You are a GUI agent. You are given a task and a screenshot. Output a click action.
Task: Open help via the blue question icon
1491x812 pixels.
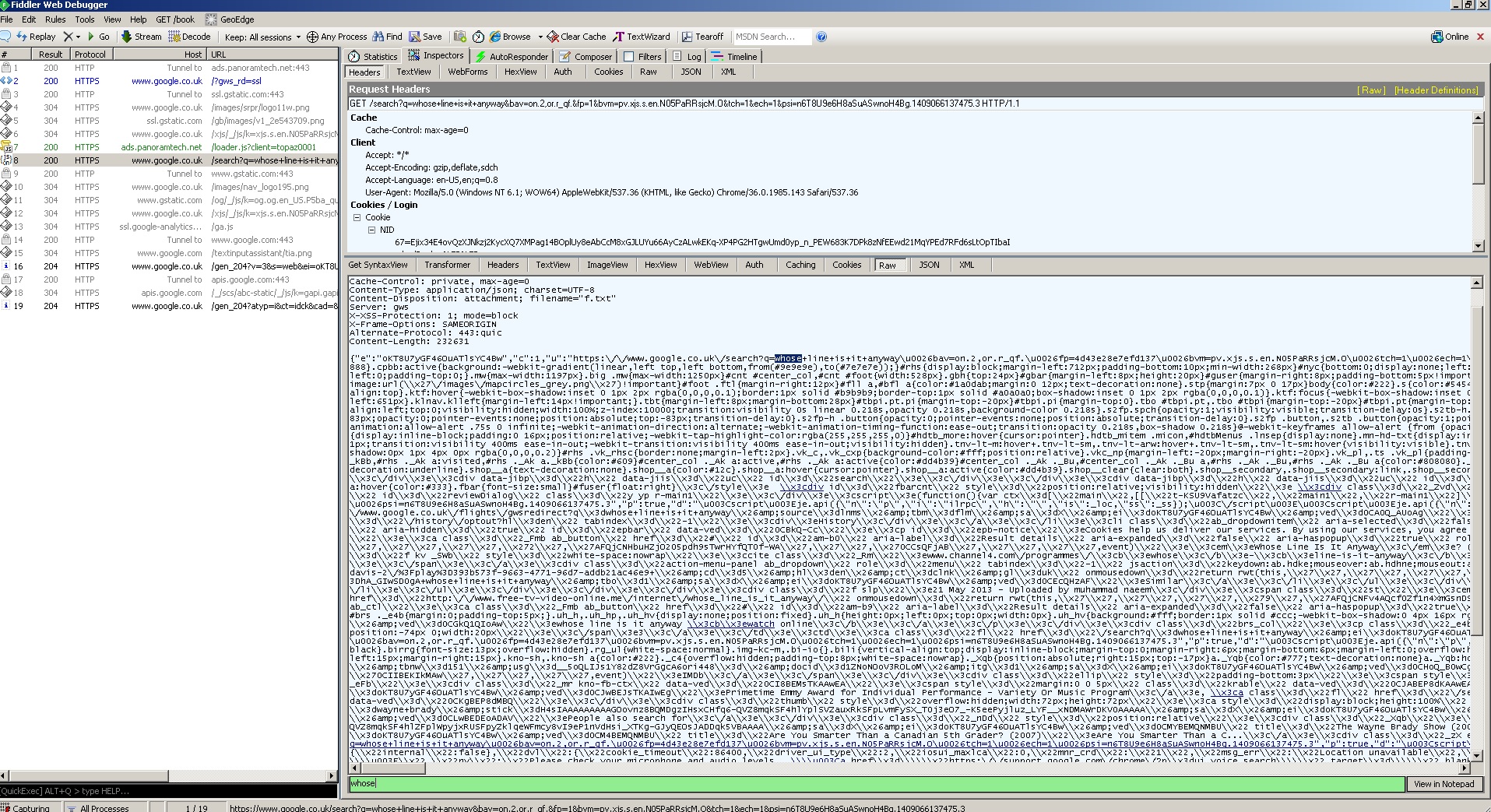tap(821, 37)
